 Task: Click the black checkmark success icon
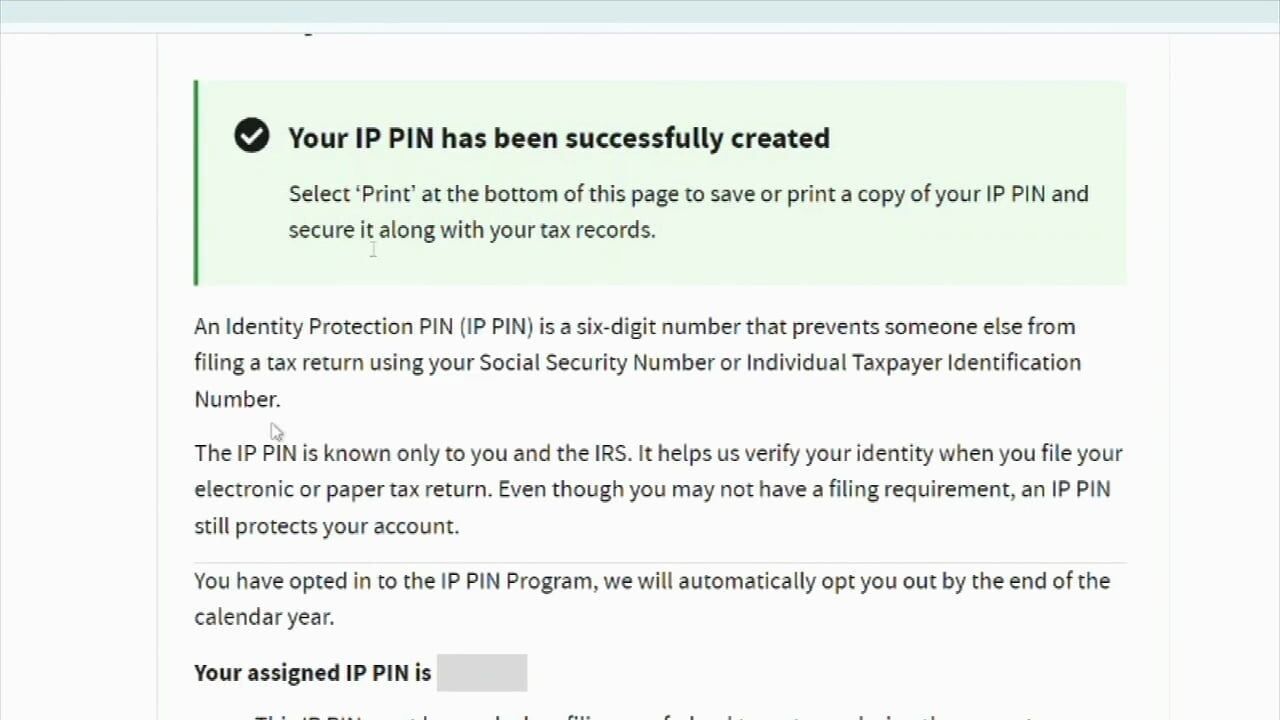click(252, 135)
